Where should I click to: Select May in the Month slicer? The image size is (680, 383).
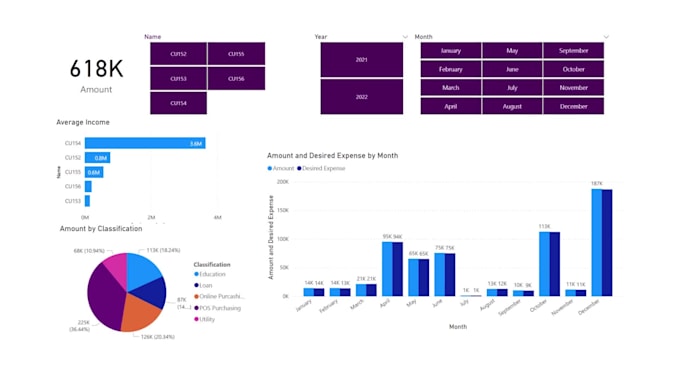(x=512, y=50)
